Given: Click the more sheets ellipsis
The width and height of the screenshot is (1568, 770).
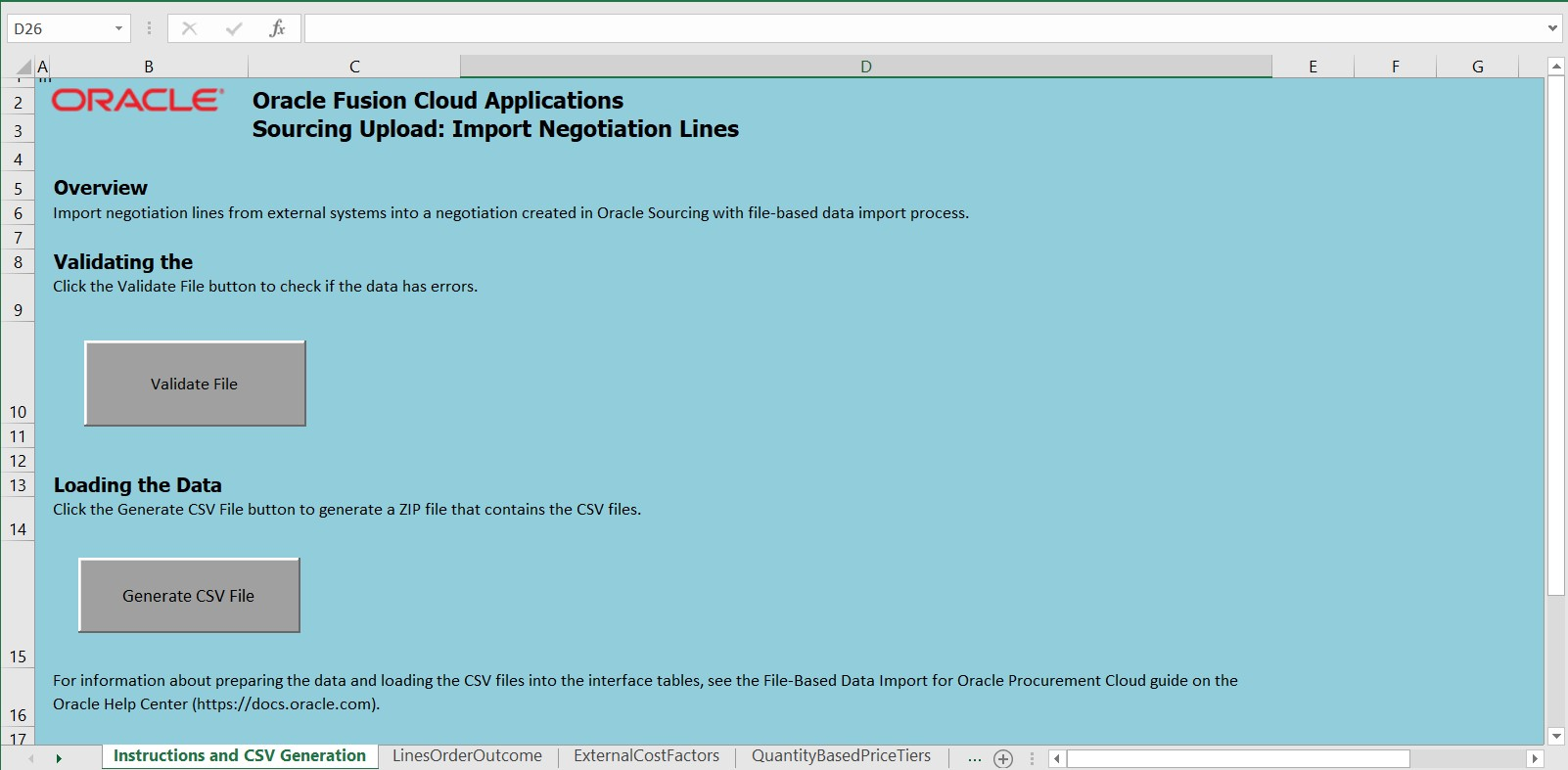Looking at the screenshot, I should click(x=974, y=758).
